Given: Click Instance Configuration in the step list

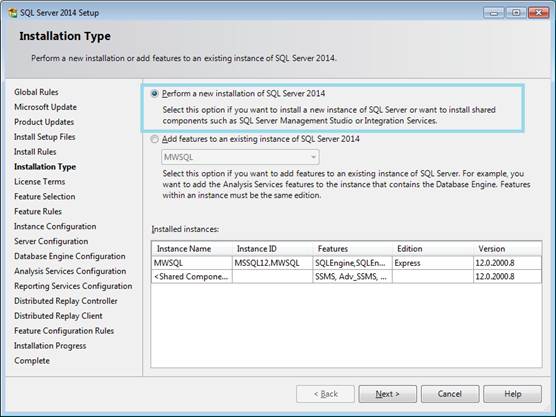Looking at the screenshot, I should (55, 226).
